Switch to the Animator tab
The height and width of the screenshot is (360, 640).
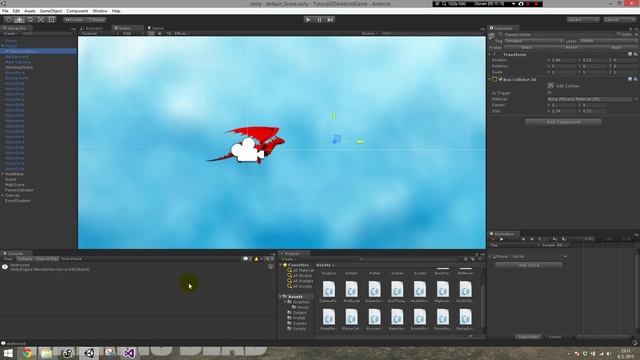pos(92,28)
